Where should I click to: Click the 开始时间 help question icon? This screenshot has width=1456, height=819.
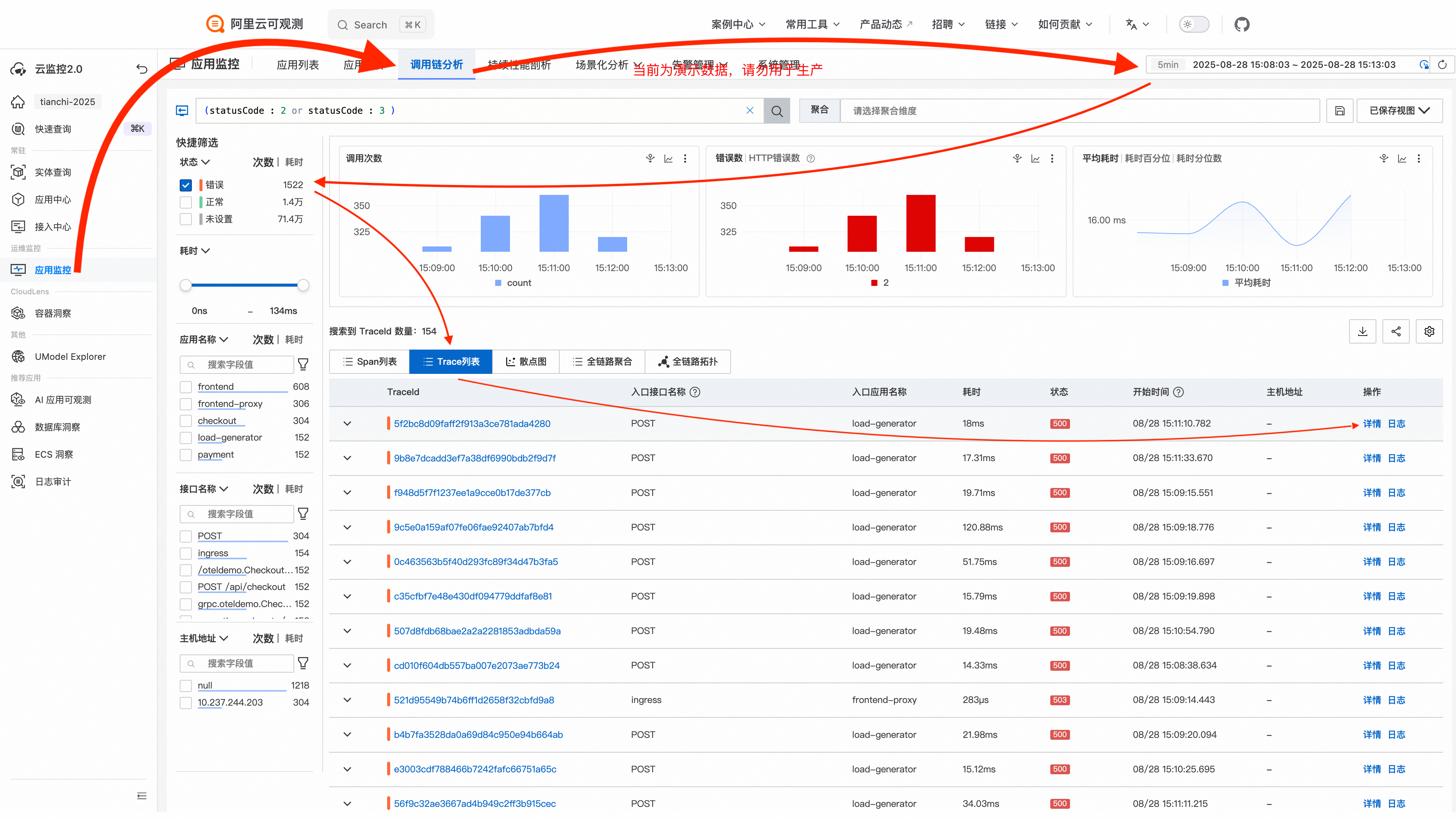pyautogui.click(x=1178, y=392)
